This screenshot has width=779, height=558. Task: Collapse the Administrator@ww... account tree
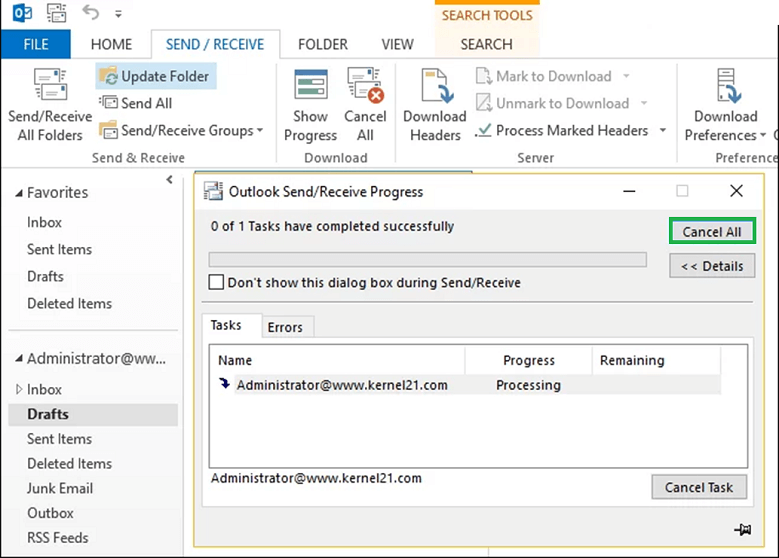tap(19, 358)
